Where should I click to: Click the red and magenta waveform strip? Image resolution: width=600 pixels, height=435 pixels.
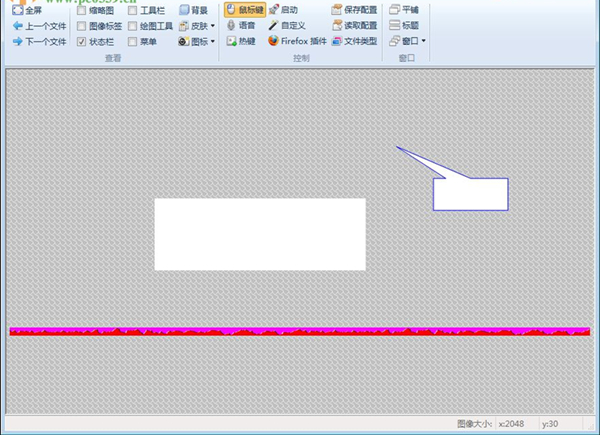pyautogui.click(x=299, y=331)
